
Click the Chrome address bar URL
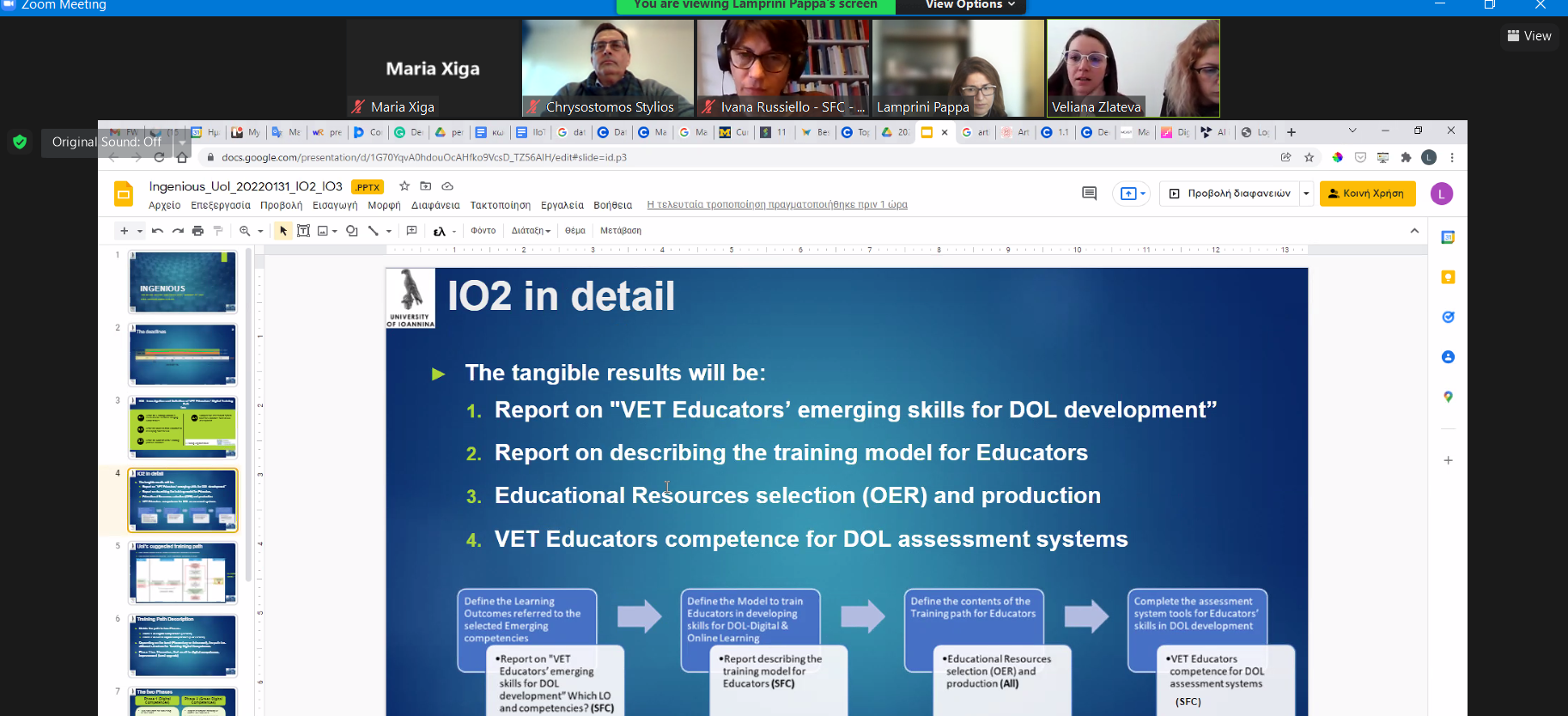424,157
